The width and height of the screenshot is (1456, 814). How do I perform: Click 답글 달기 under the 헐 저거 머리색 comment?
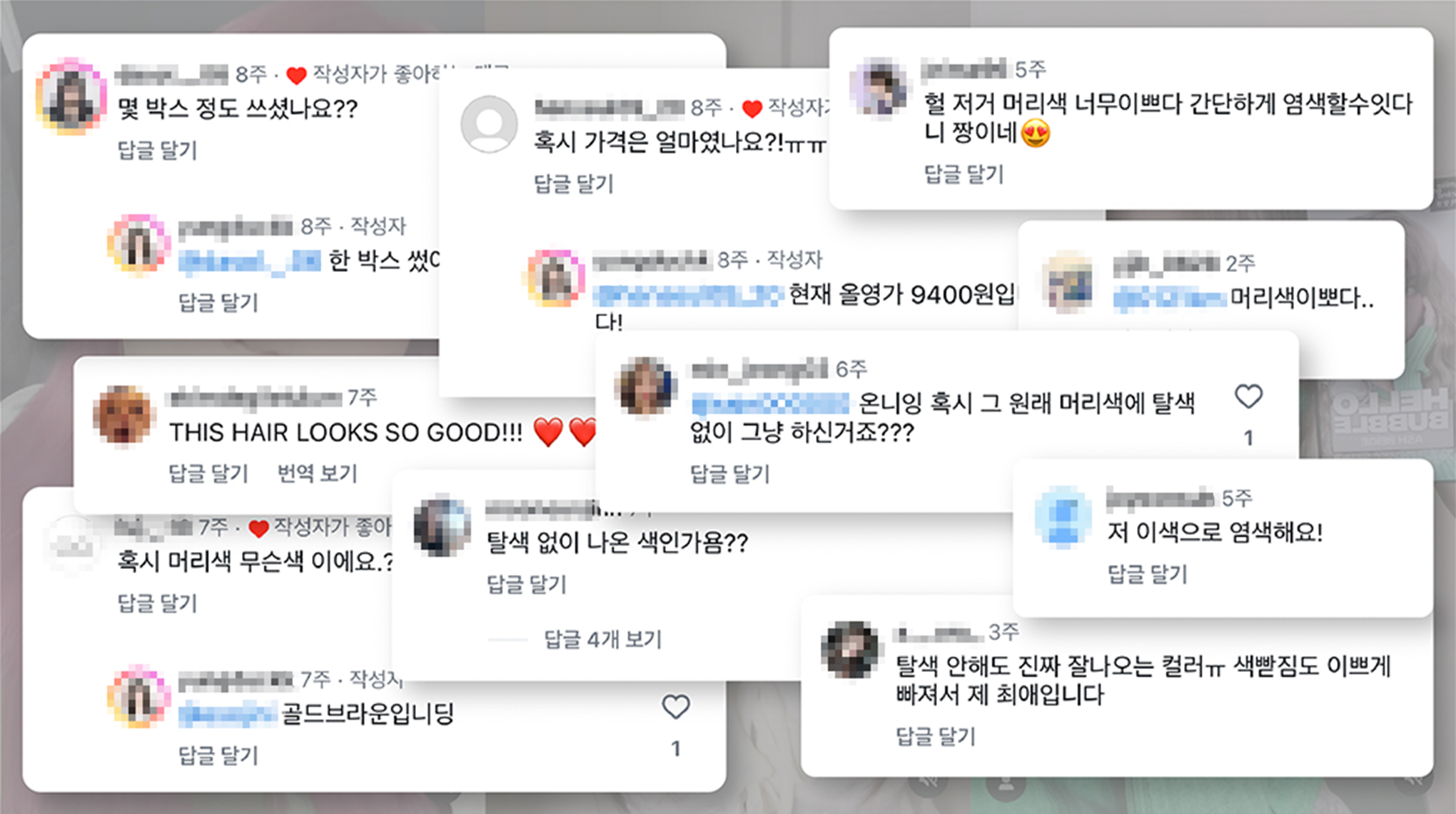point(964,174)
